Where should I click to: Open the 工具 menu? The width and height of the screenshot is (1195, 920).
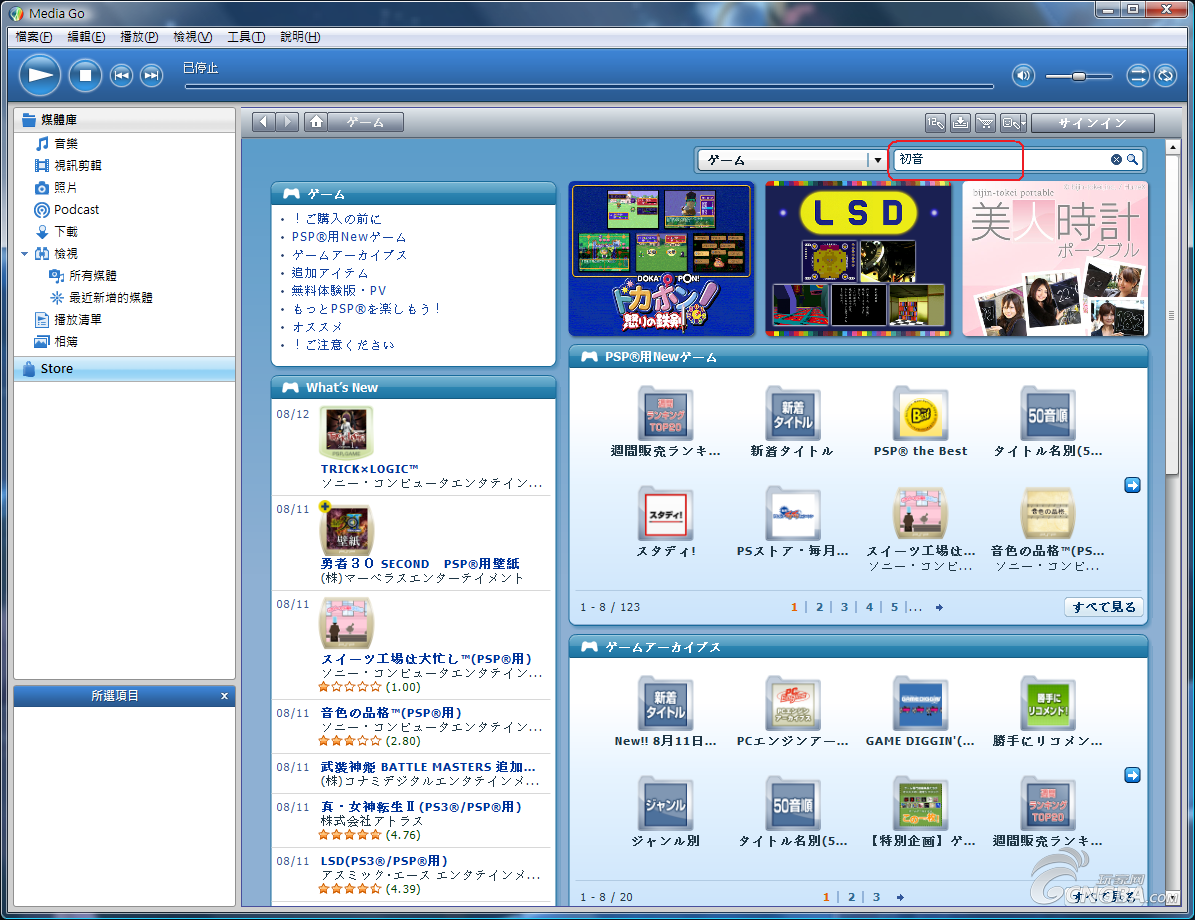pyautogui.click(x=245, y=37)
